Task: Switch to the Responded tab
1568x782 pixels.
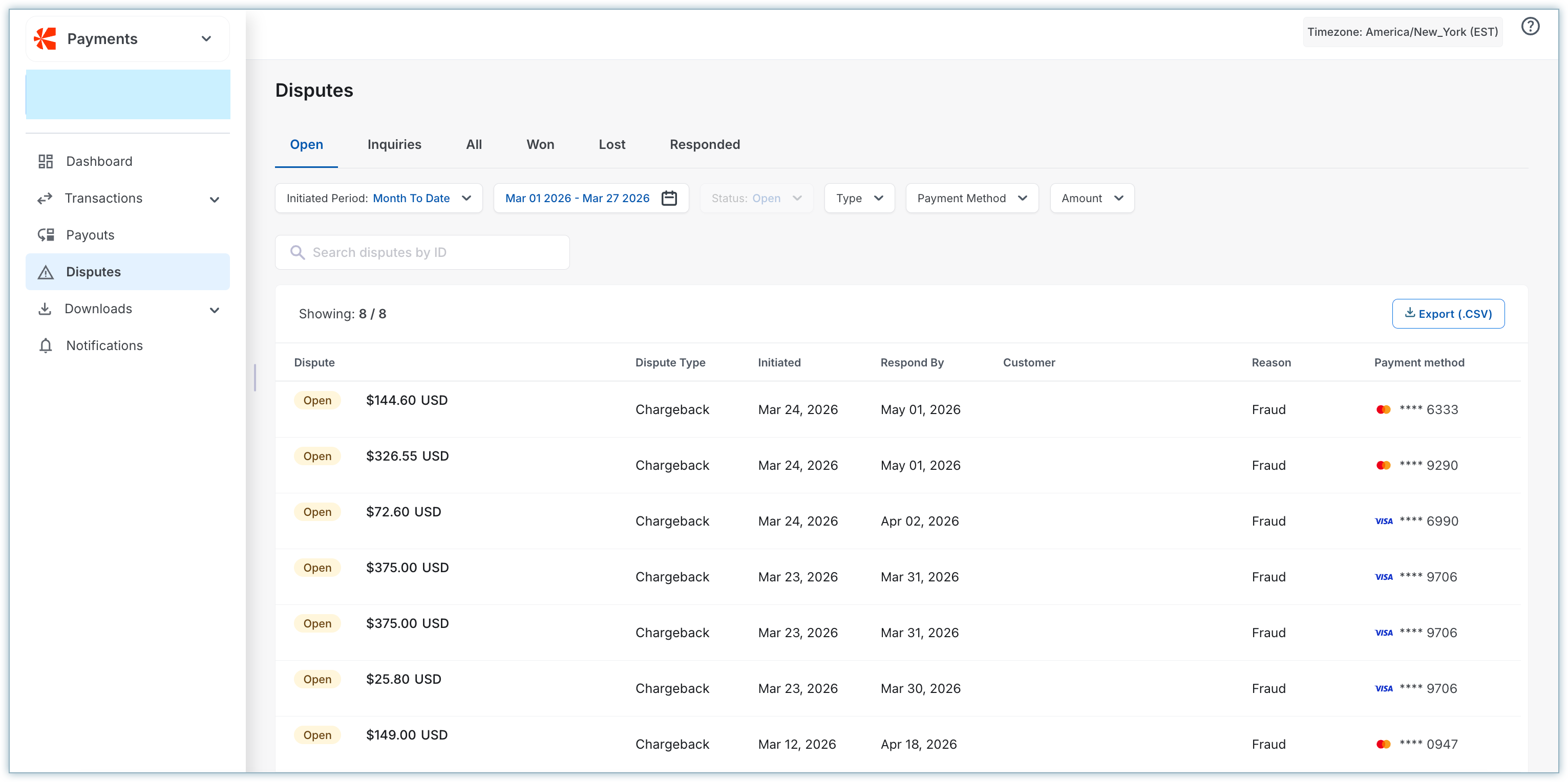Action: (704, 145)
